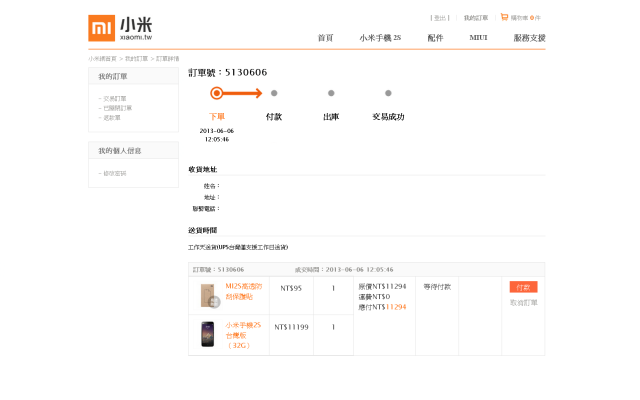The image size is (640, 400).
Task: Click order number heading 5130606
Action: [228, 72]
